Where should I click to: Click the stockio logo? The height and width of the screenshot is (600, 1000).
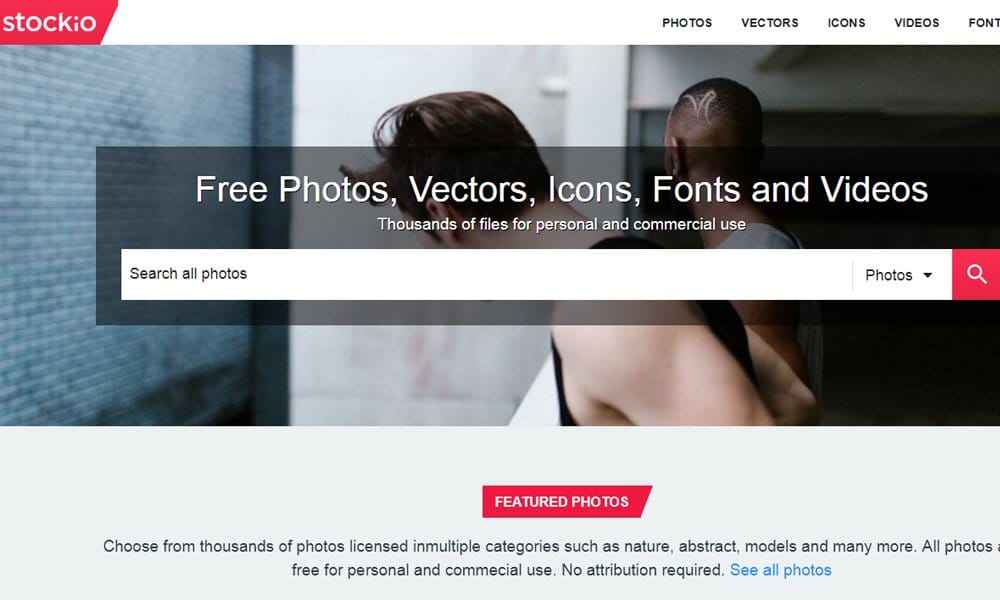point(51,22)
